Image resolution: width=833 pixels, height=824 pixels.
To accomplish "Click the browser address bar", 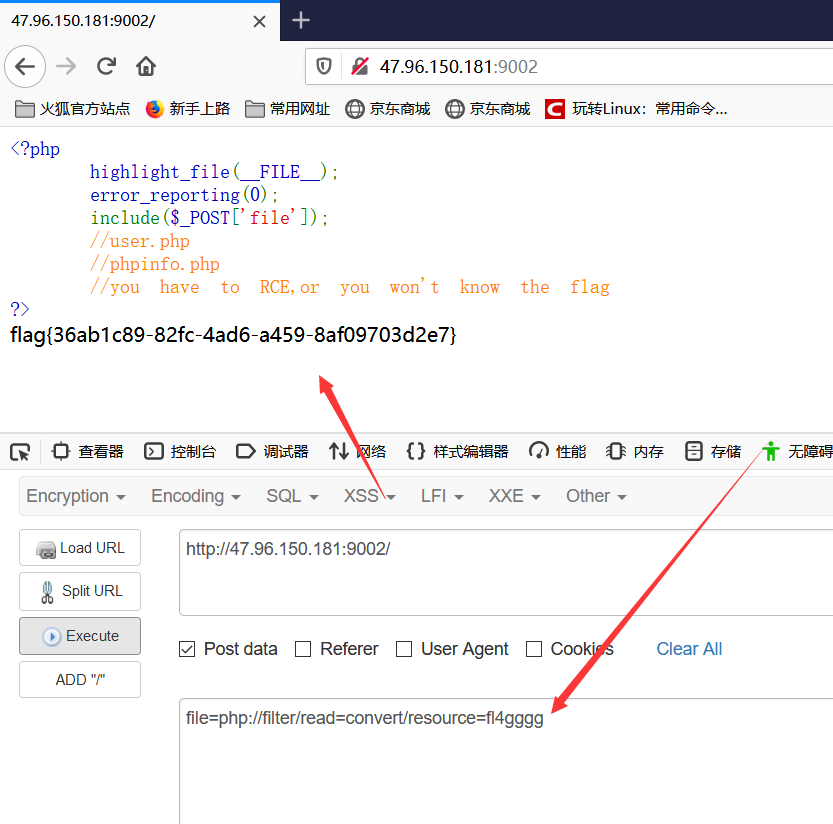I will [x=568, y=66].
